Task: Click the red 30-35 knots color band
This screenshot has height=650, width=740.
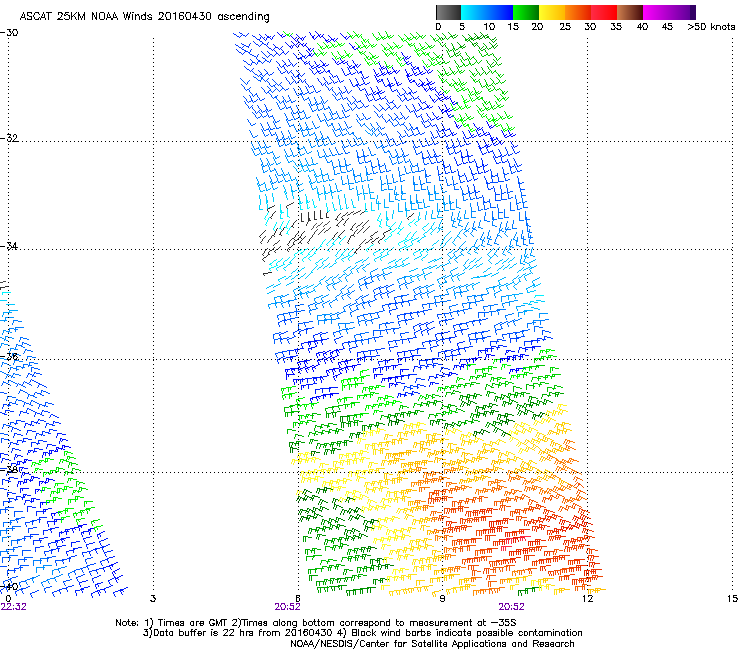Action: (x=604, y=12)
